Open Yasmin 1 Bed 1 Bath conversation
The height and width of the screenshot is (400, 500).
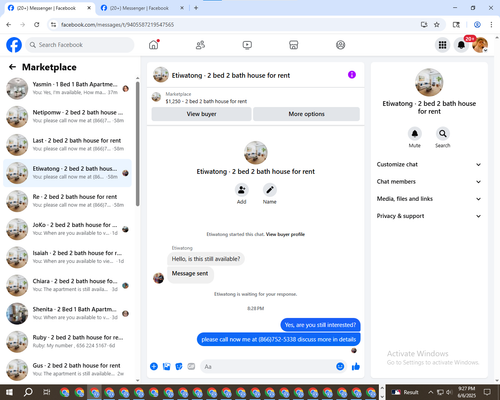coord(67,88)
